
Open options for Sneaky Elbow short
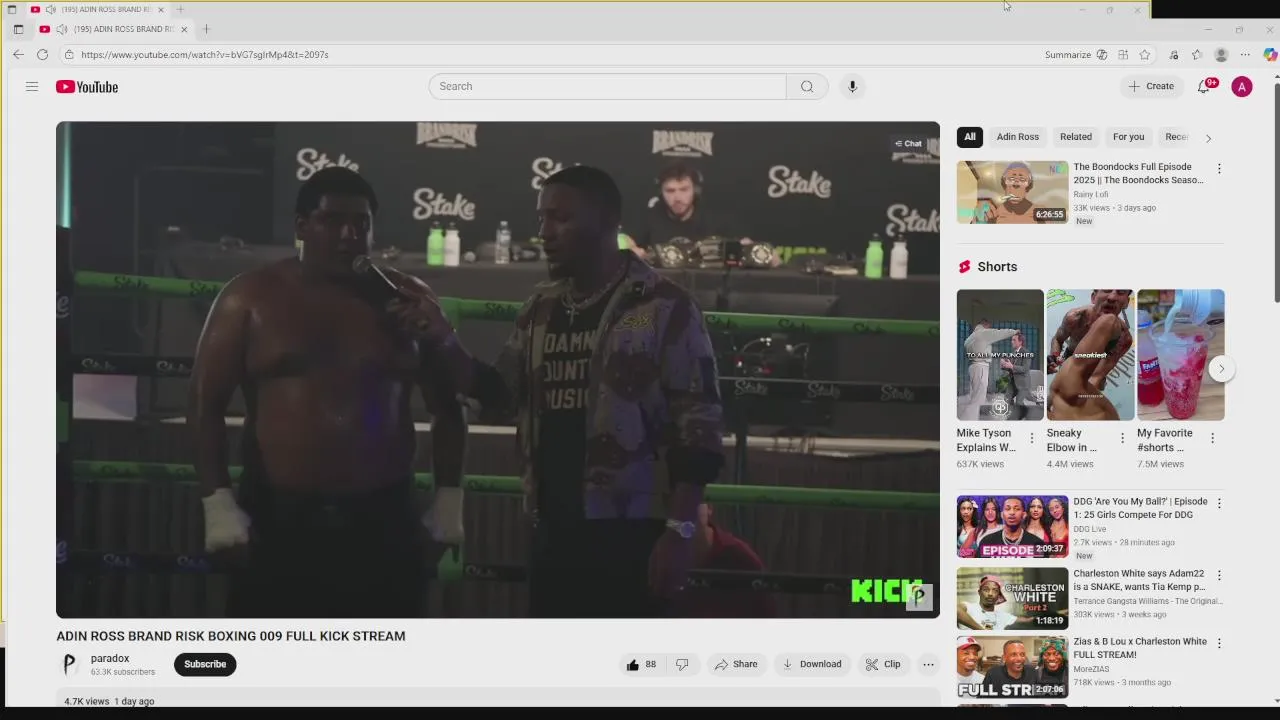(x=1122, y=438)
